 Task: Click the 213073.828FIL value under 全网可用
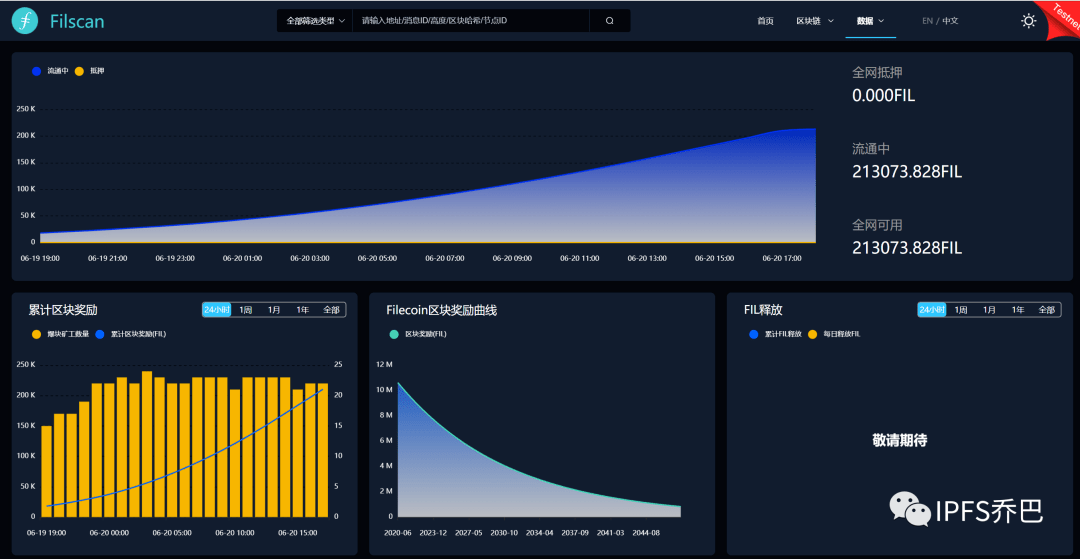click(906, 247)
